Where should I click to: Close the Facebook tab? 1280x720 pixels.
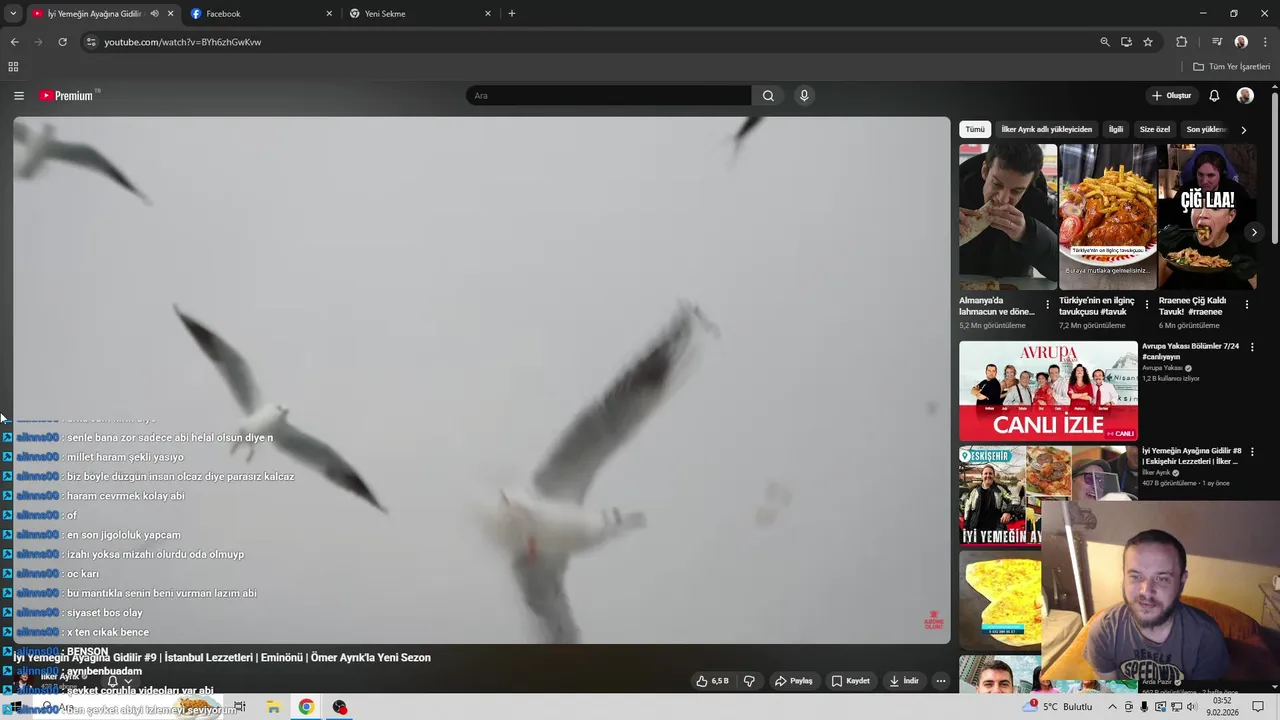click(329, 14)
